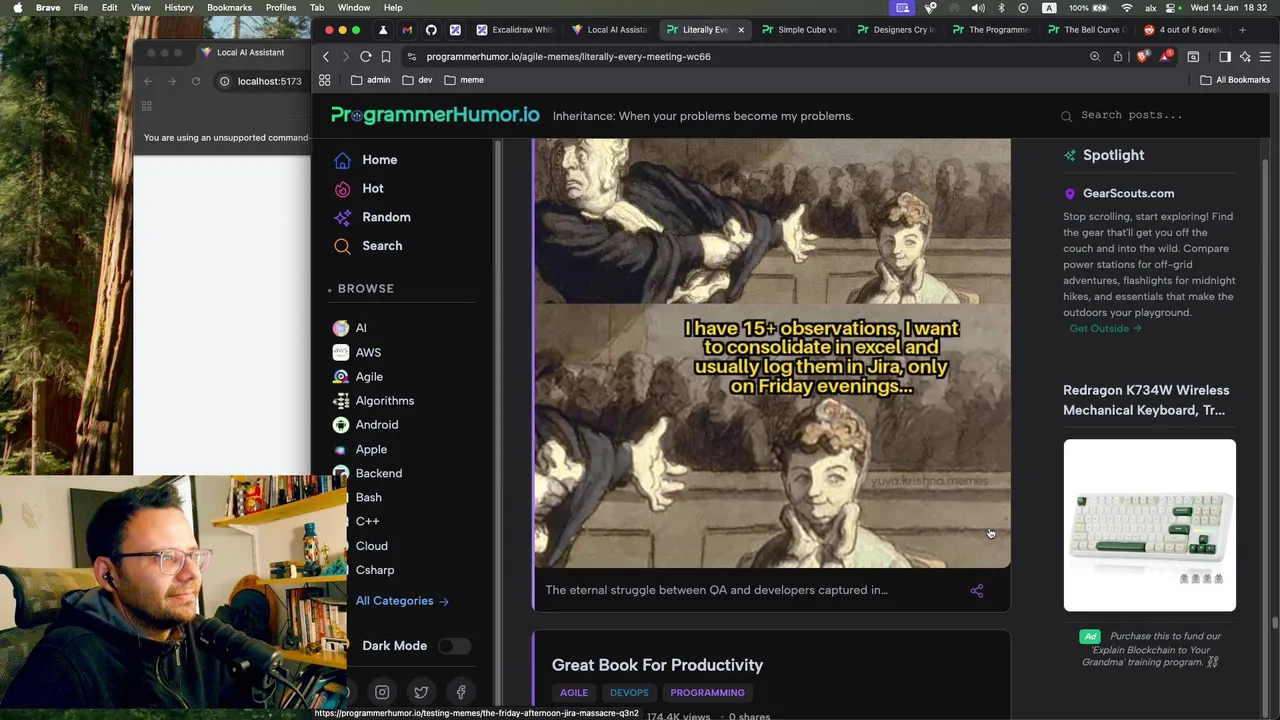
Task: Go back in Brave browser
Action: pos(325,57)
